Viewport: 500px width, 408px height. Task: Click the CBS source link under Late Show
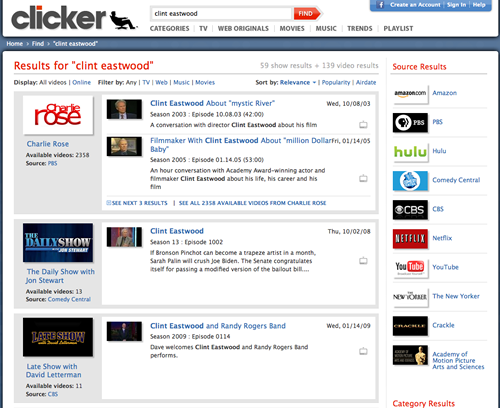pos(53,394)
